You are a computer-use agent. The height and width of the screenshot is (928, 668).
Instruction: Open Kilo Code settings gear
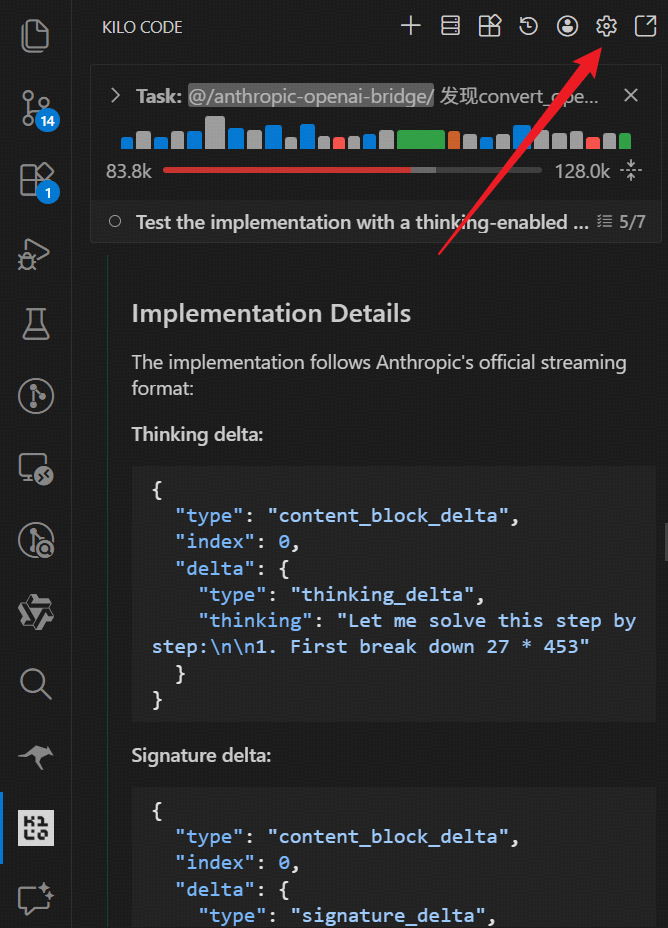point(606,27)
